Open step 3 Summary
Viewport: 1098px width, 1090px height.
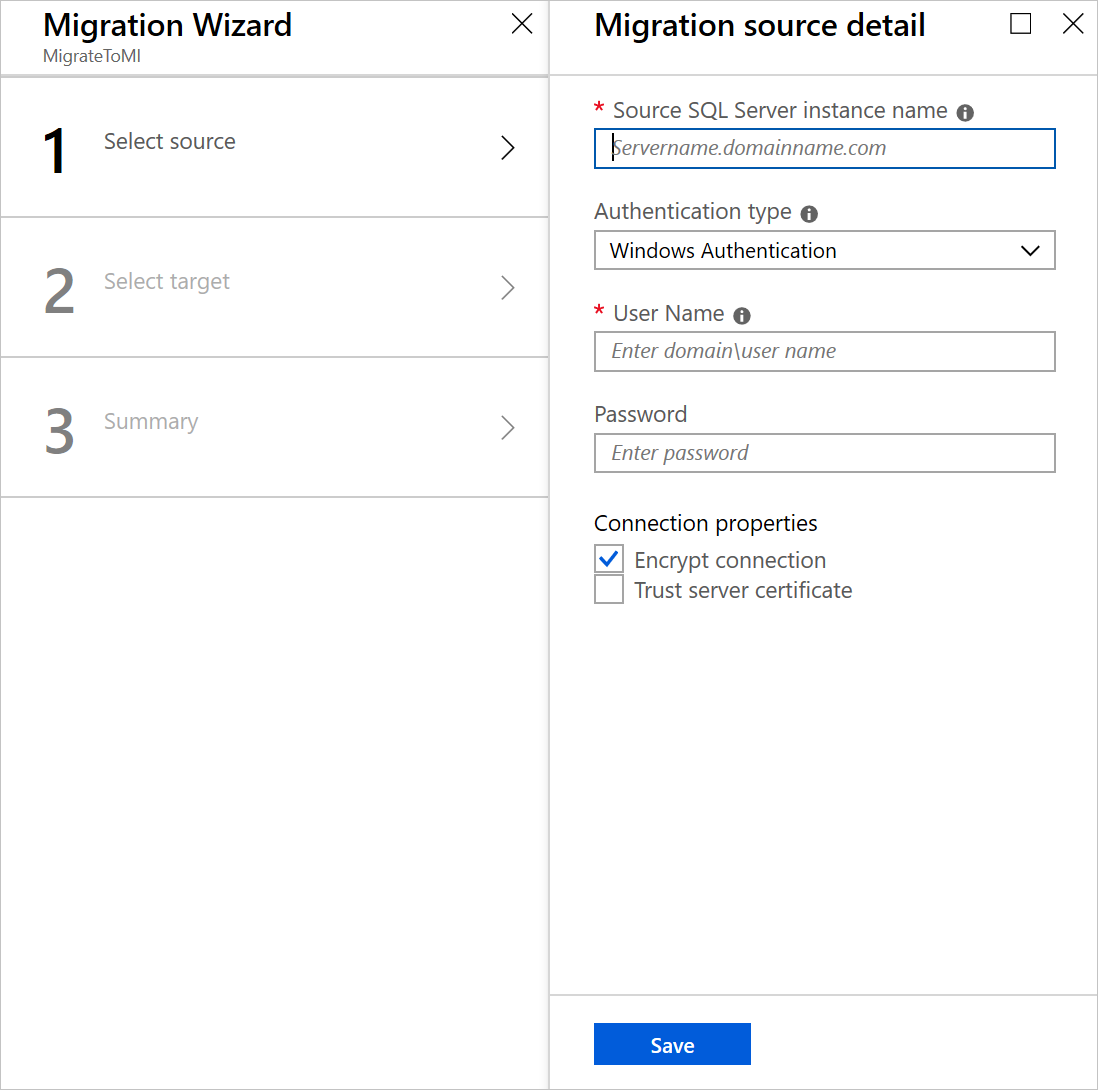151,422
